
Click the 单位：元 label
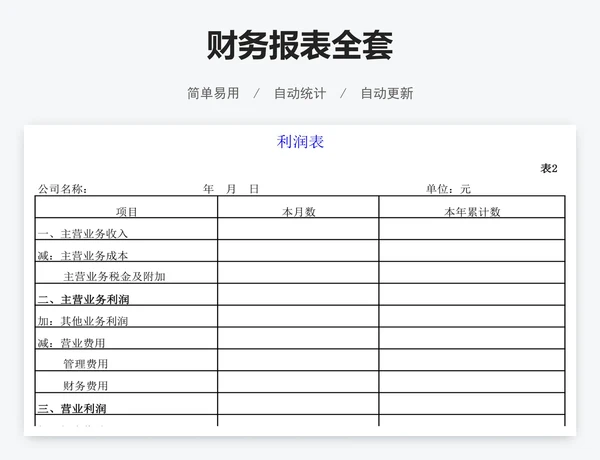pyautogui.click(x=448, y=189)
